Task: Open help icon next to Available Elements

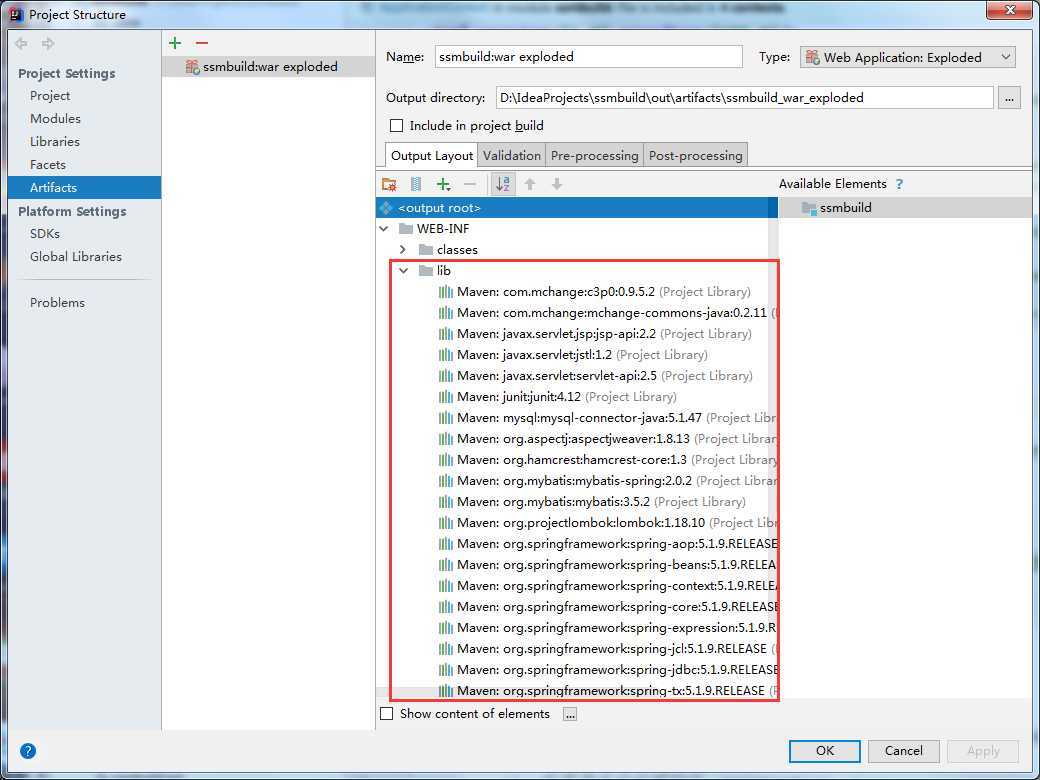Action: click(899, 184)
